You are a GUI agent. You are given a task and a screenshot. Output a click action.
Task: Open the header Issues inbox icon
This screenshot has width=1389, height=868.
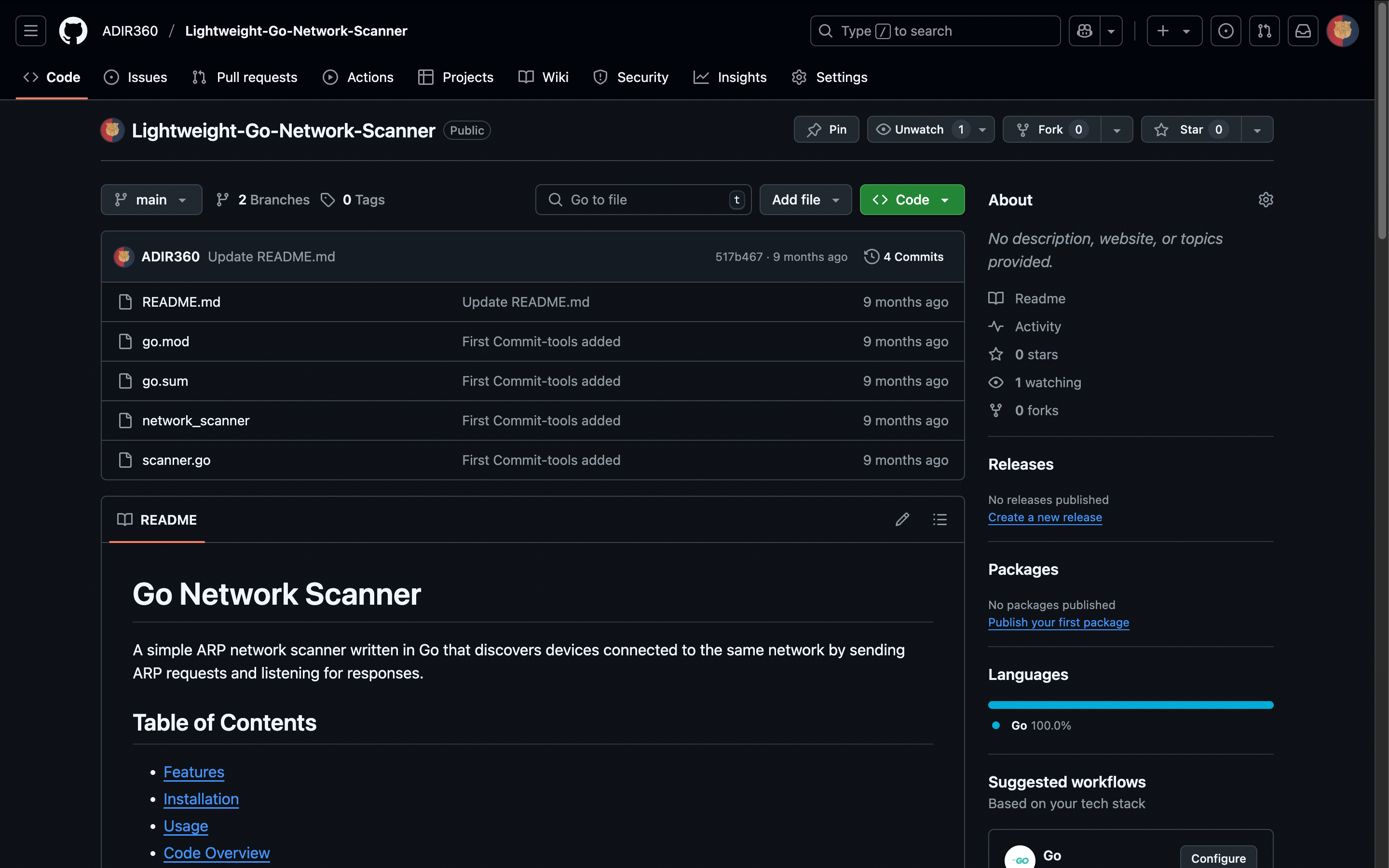click(x=1226, y=31)
